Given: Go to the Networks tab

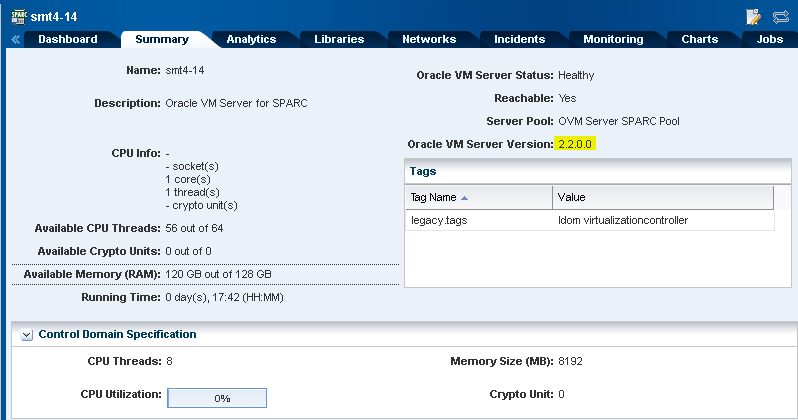Looking at the screenshot, I should coord(429,39).
